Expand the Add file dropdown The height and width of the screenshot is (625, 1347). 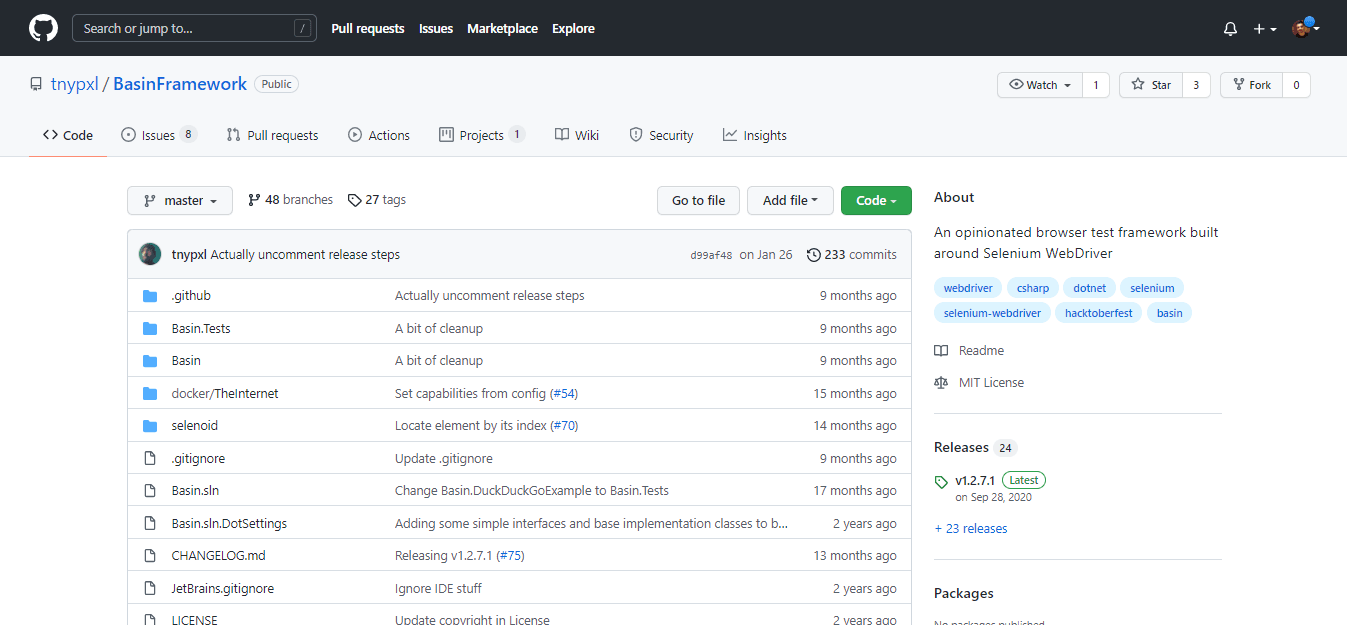[x=790, y=201]
